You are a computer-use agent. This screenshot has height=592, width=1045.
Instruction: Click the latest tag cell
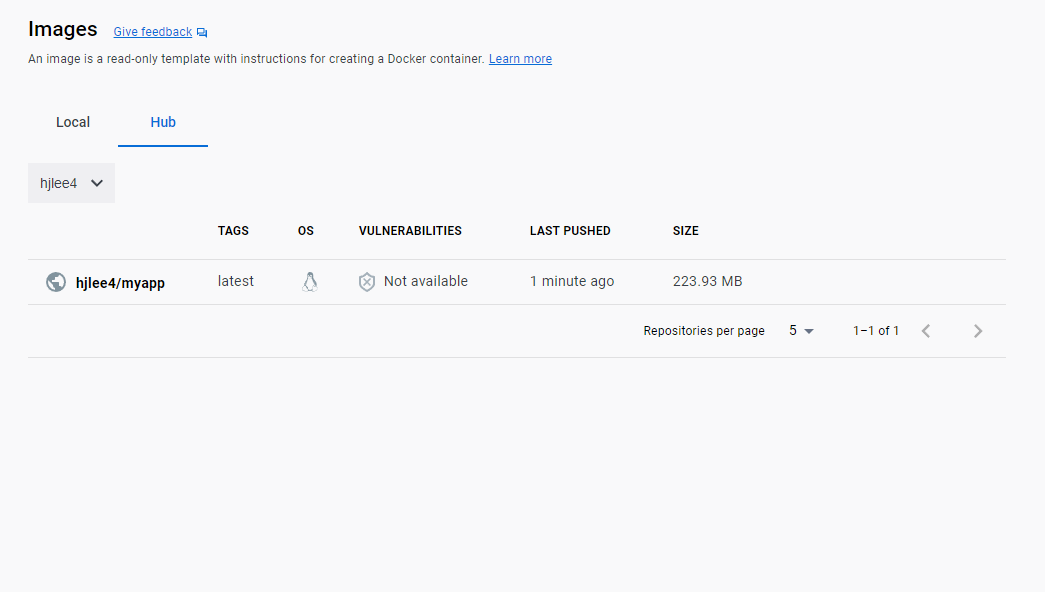coord(235,281)
